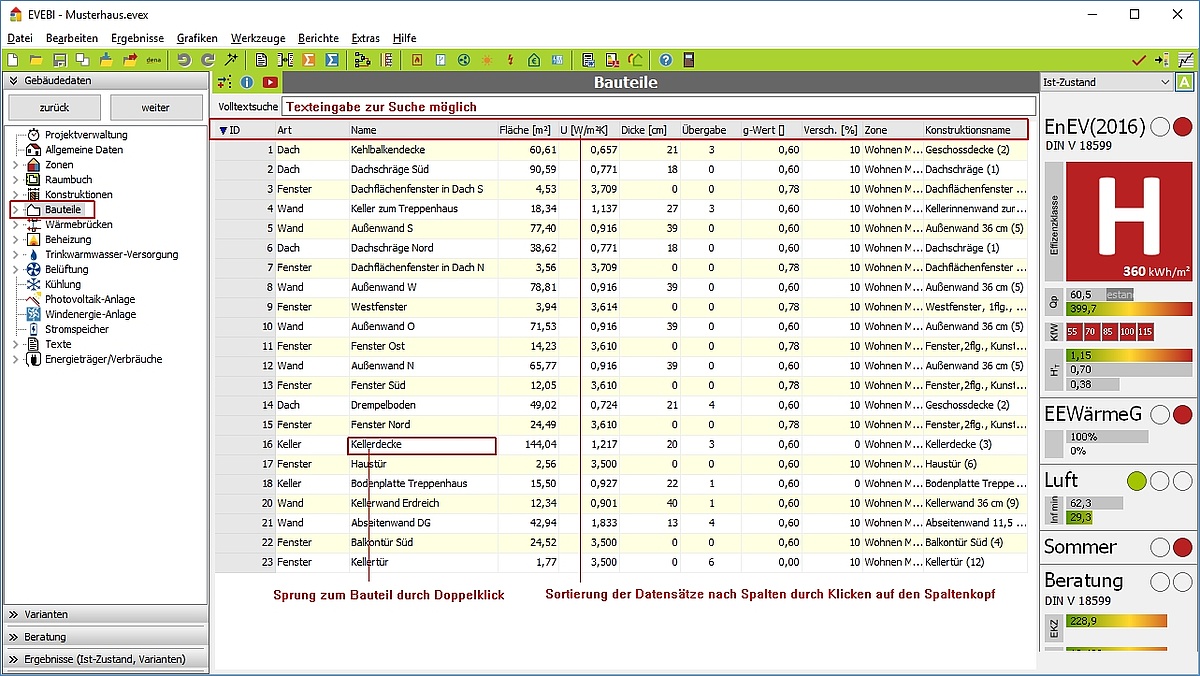This screenshot has width=1200, height=676.
Task: Expand the Energieträger/Verbräuche node arrow
Action: pyautogui.click(x=14, y=359)
